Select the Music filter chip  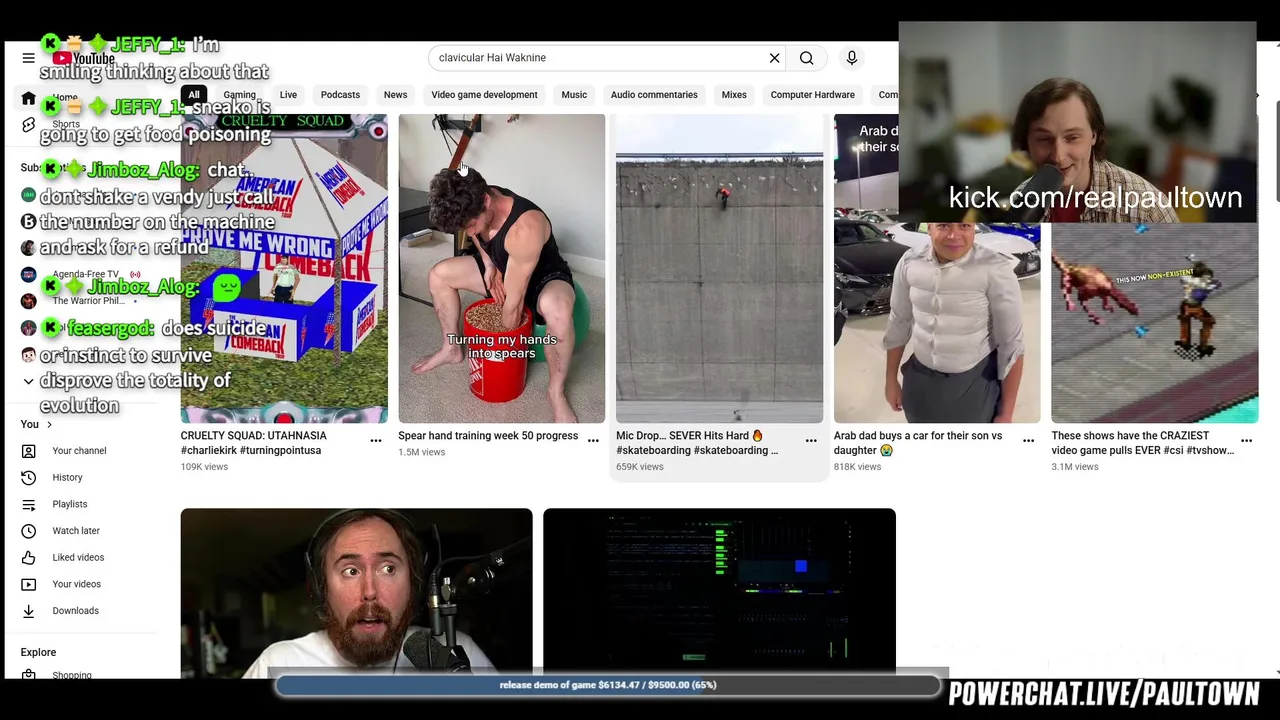point(574,95)
